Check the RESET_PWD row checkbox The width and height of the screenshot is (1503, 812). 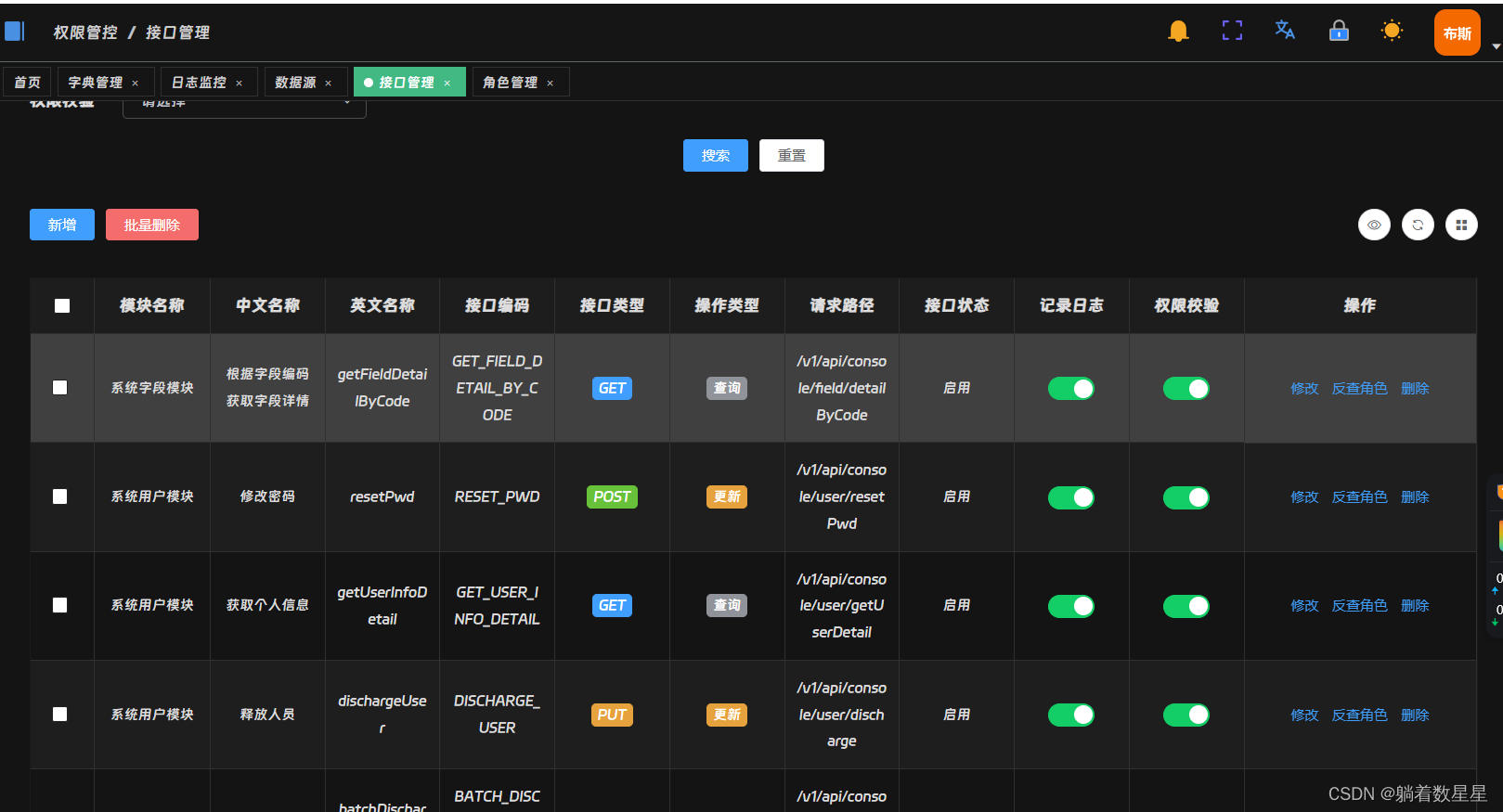[60, 496]
